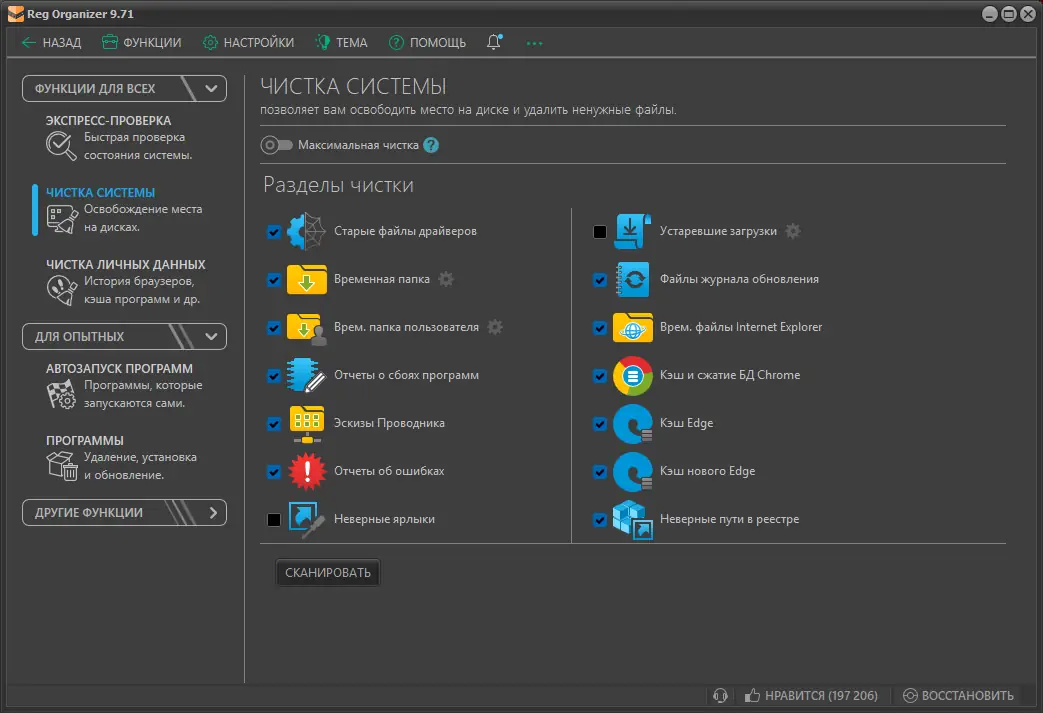Uncheck Неверные пути в реестре

tap(600, 519)
